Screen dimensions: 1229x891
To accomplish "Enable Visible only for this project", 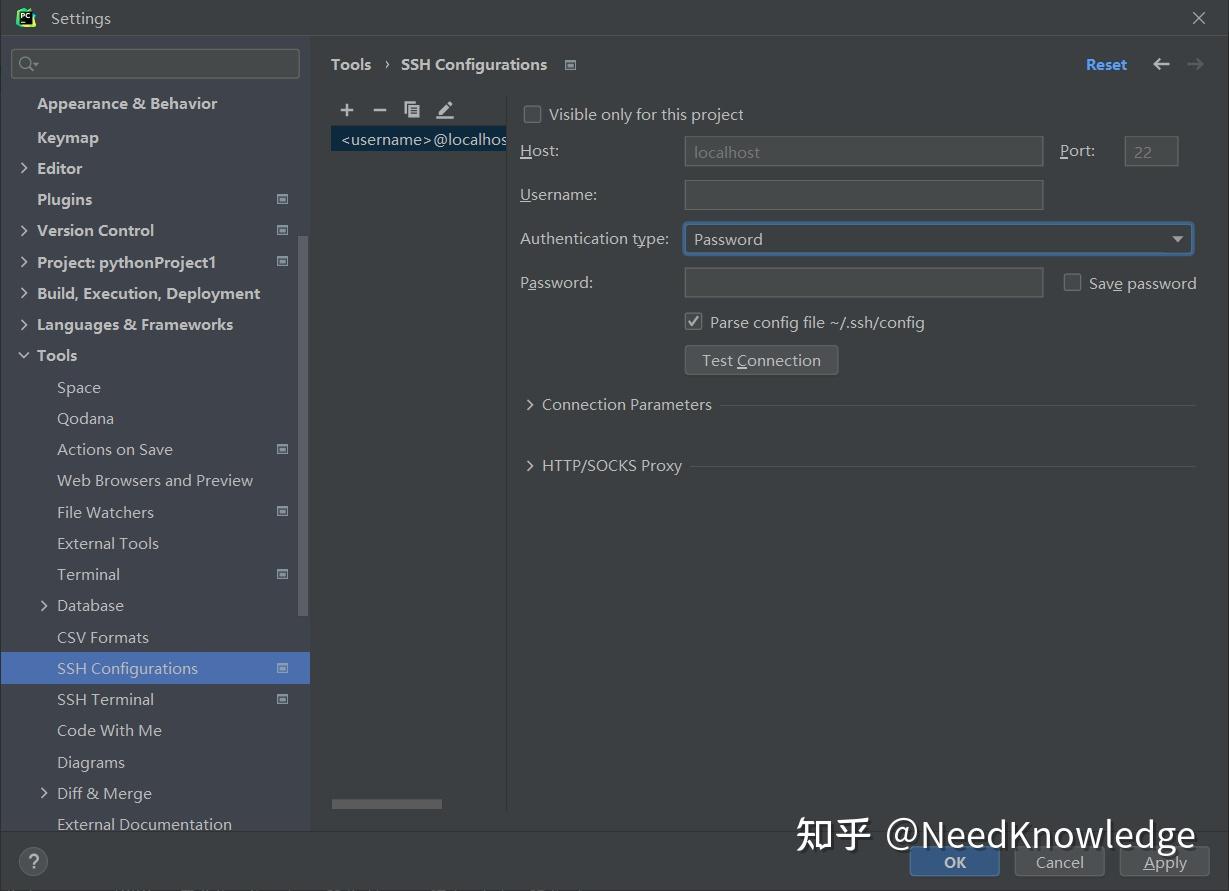I will [x=532, y=115].
